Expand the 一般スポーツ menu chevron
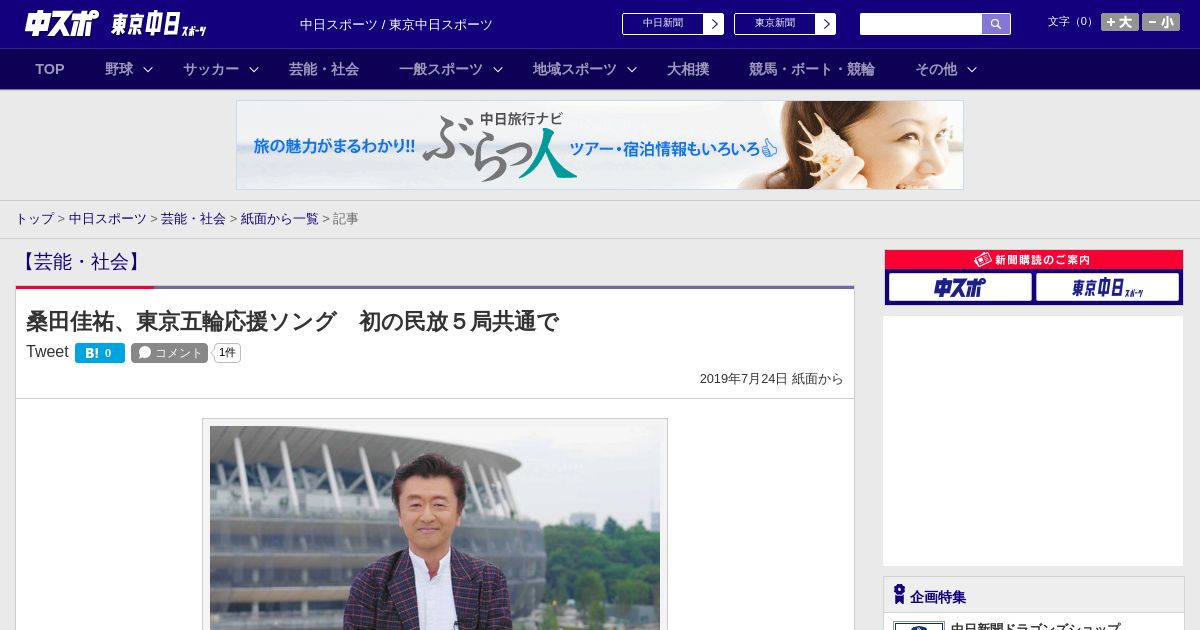The height and width of the screenshot is (630, 1200). 498,70
